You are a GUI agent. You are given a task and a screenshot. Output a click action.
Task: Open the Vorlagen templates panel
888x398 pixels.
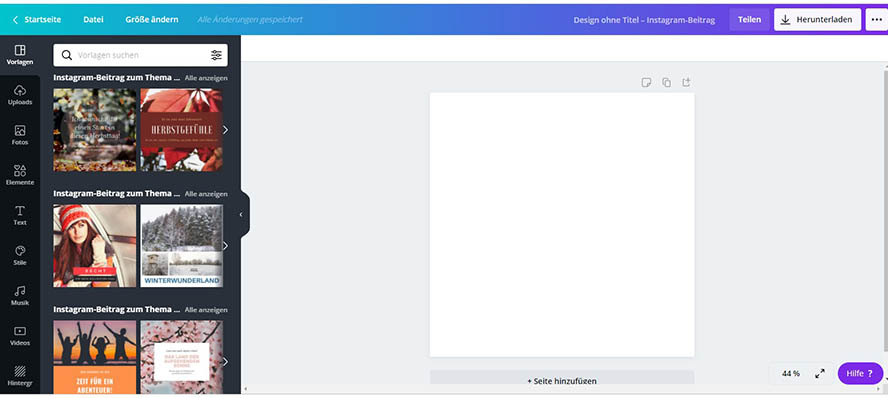(20, 55)
